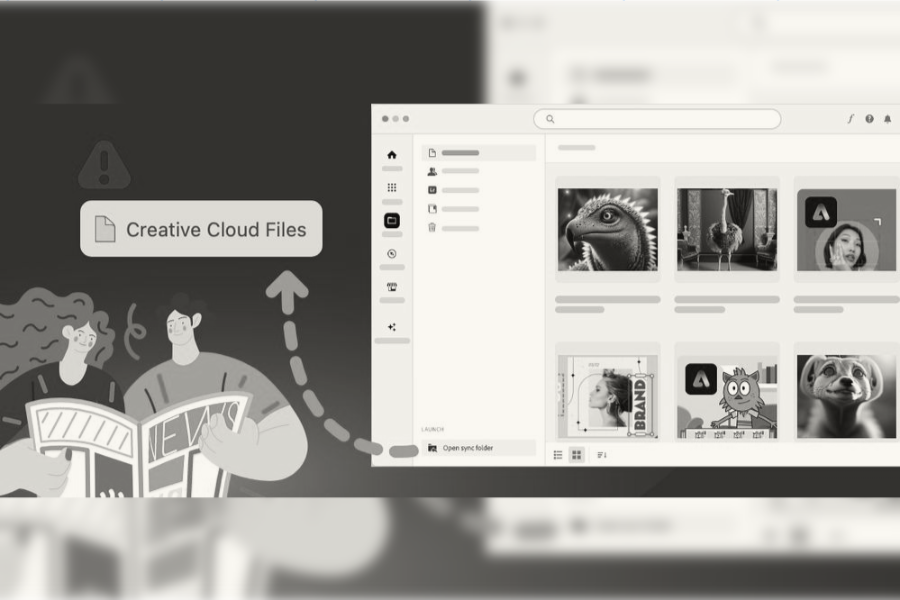The image size is (900, 600).
Task: Open the woman portrait with Adobe logo thumbnail
Action: pos(847,229)
